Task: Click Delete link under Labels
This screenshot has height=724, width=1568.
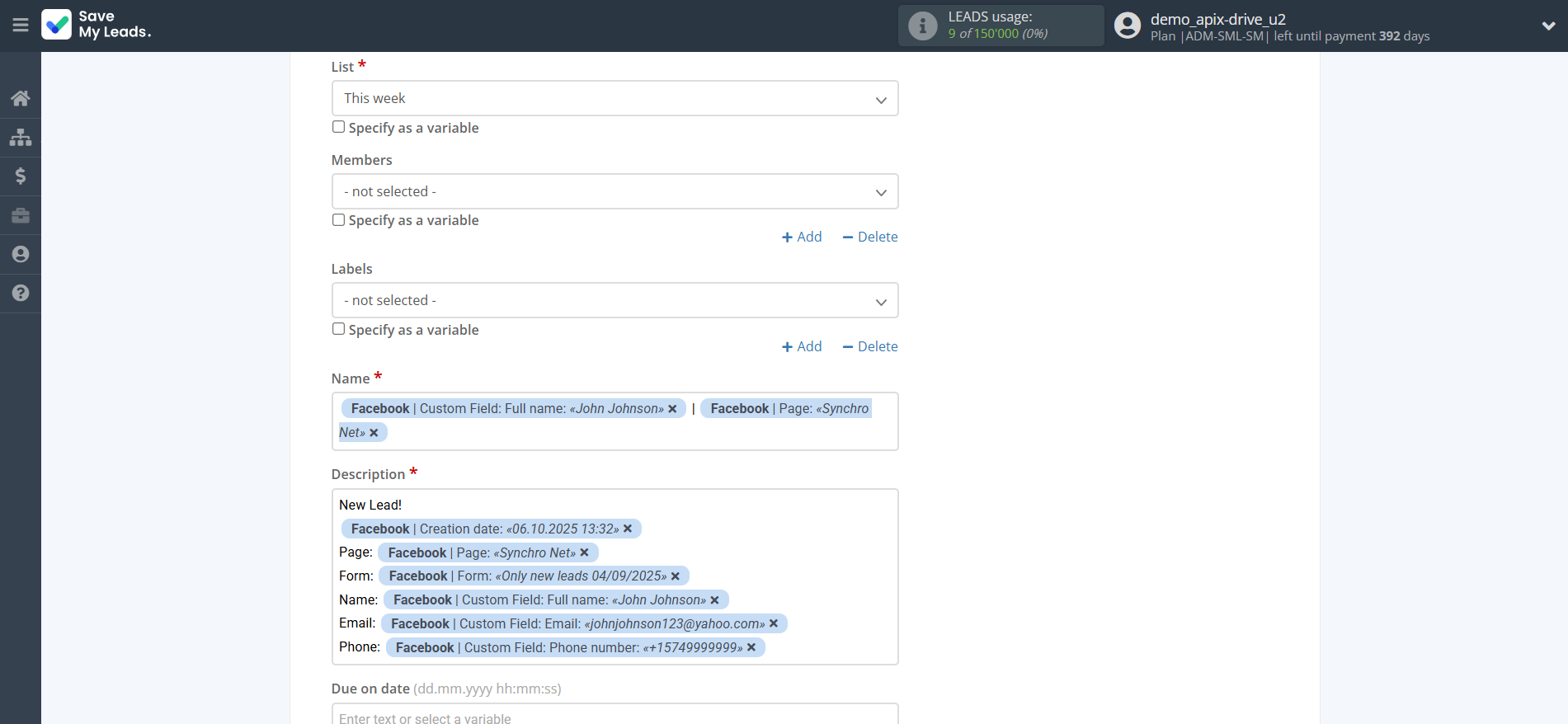Action: coord(870,347)
